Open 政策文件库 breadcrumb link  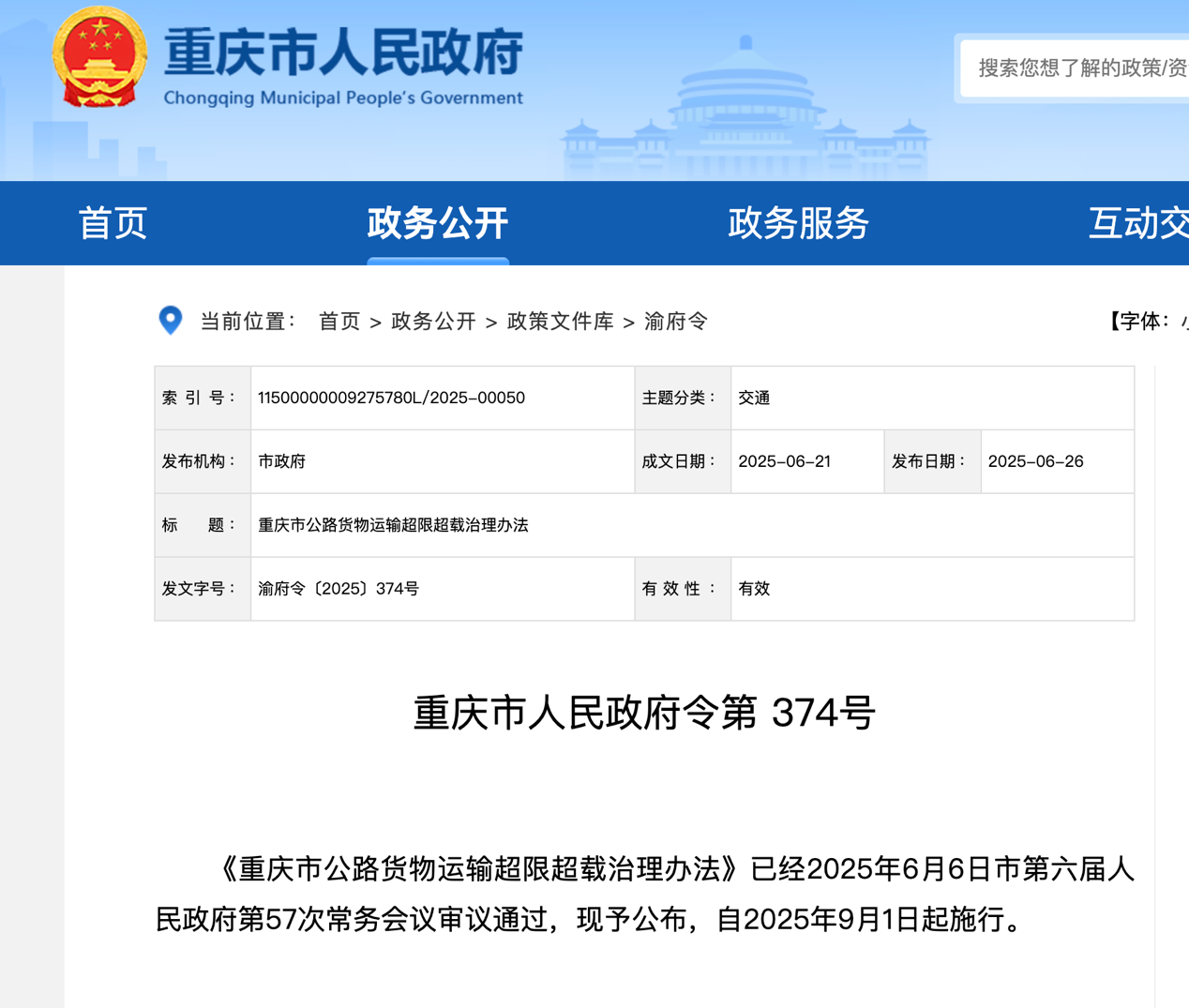point(560,322)
